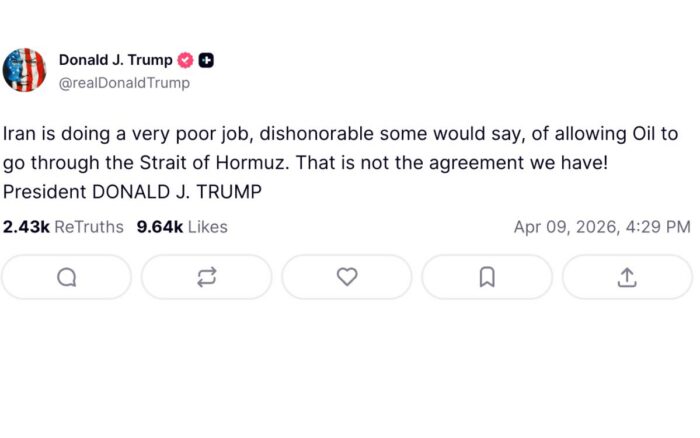700x438 pixels.
Task: Click the word "Iran" starting the post
Action: point(19,134)
